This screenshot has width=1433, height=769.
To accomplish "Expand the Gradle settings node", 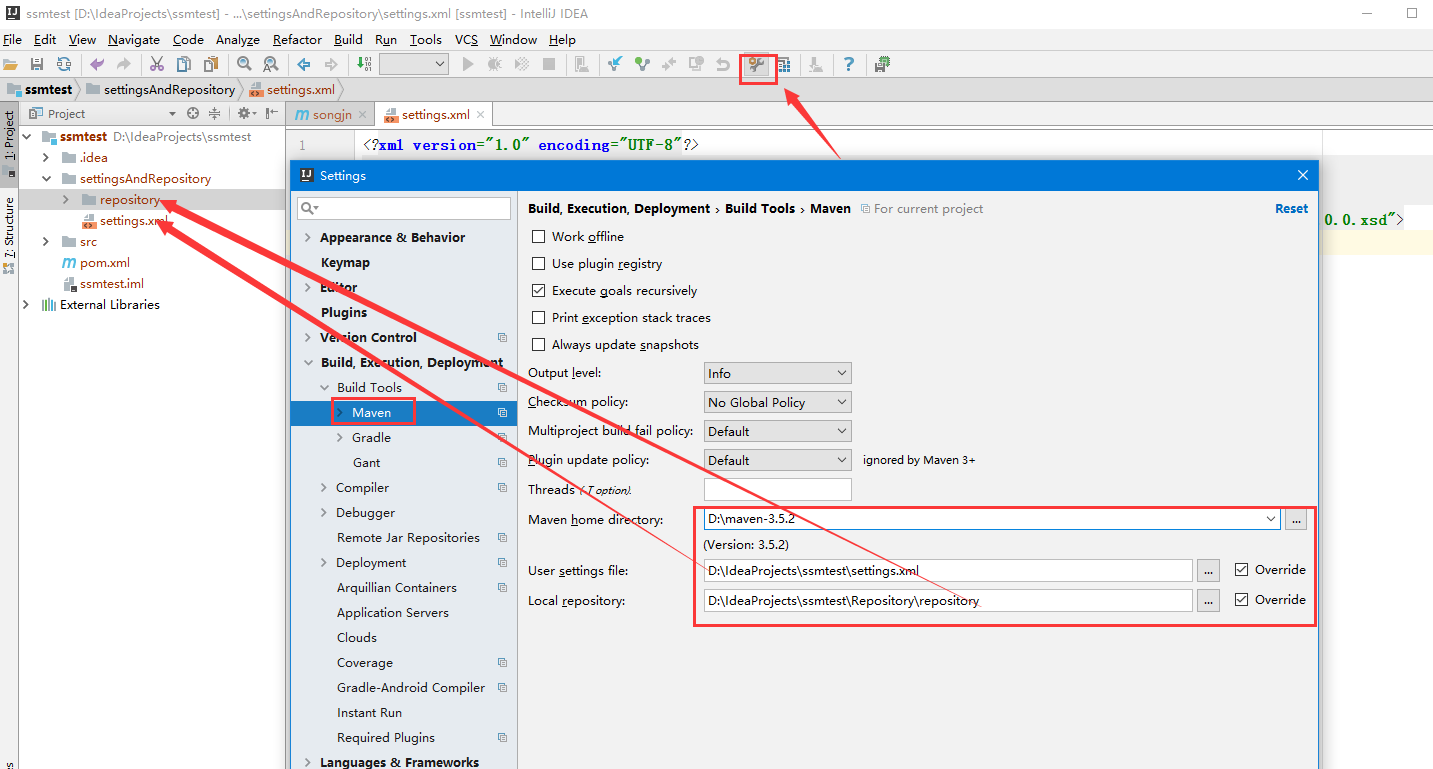I will coord(340,438).
